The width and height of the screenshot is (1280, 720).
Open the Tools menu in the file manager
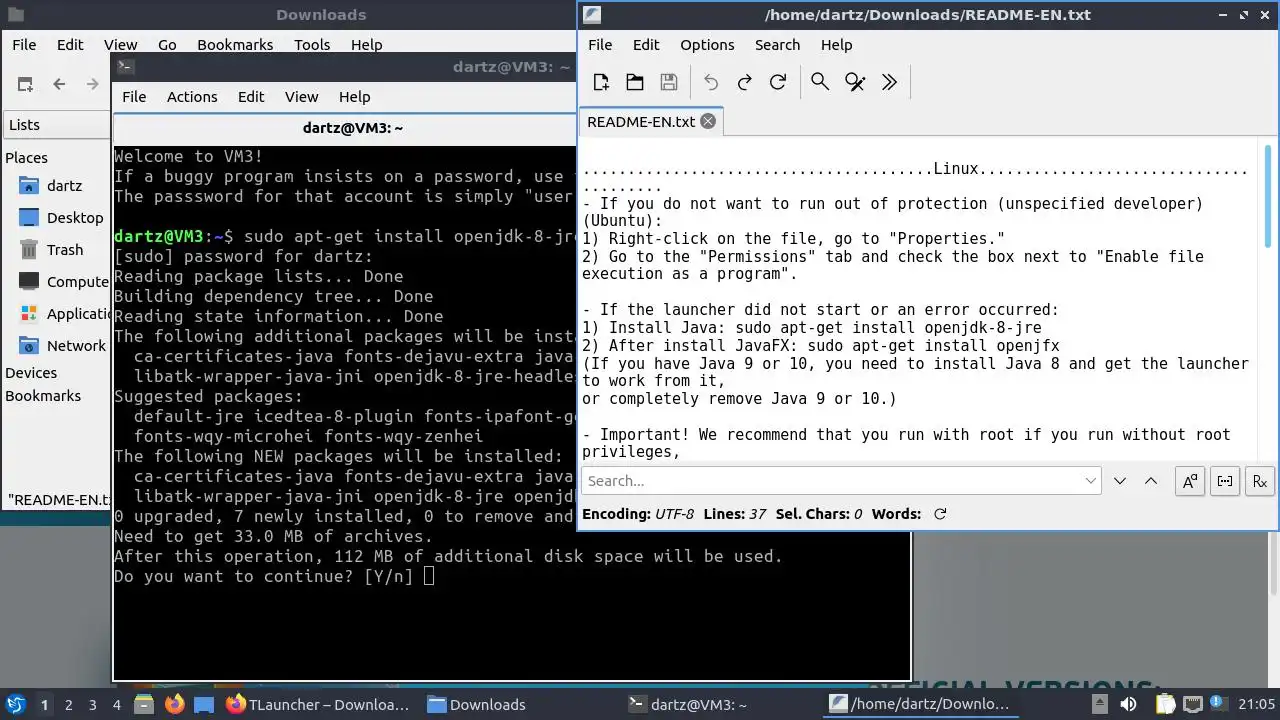coord(312,45)
